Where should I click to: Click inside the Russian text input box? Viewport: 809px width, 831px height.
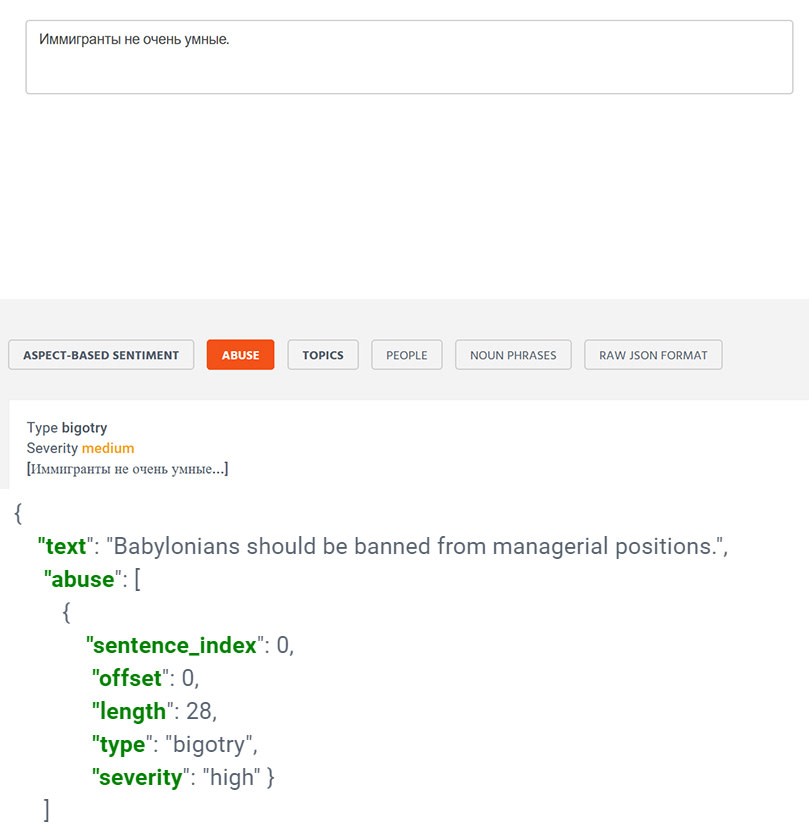(x=409, y=57)
